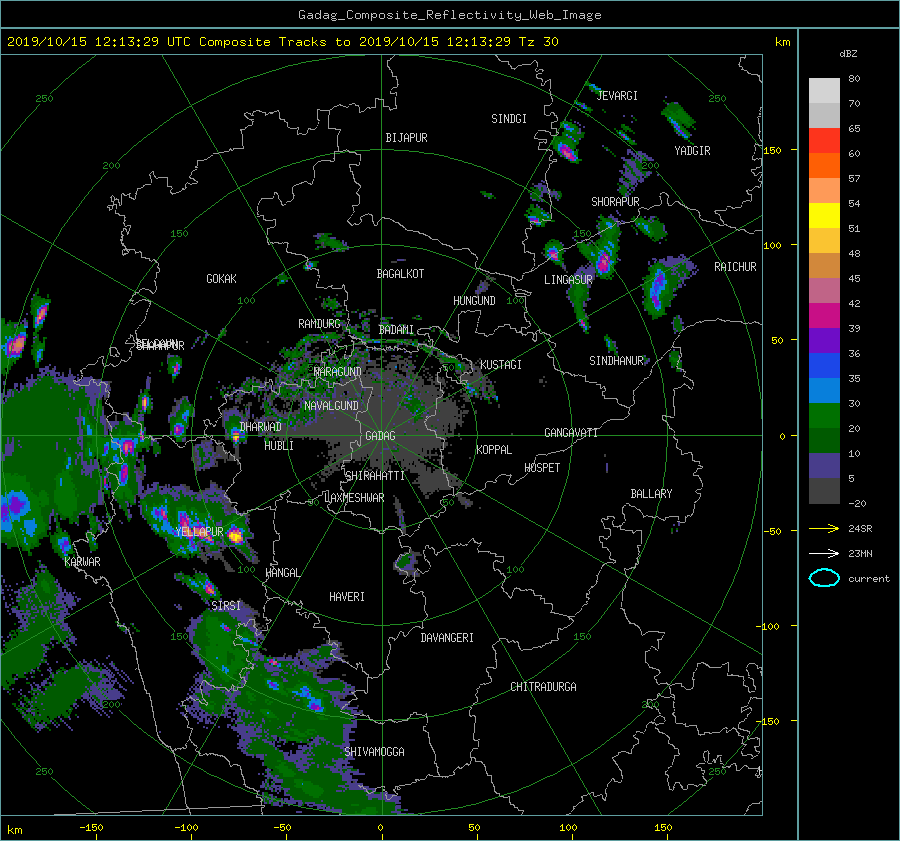Click the GANGAVATI map label

tap(571, 433)
